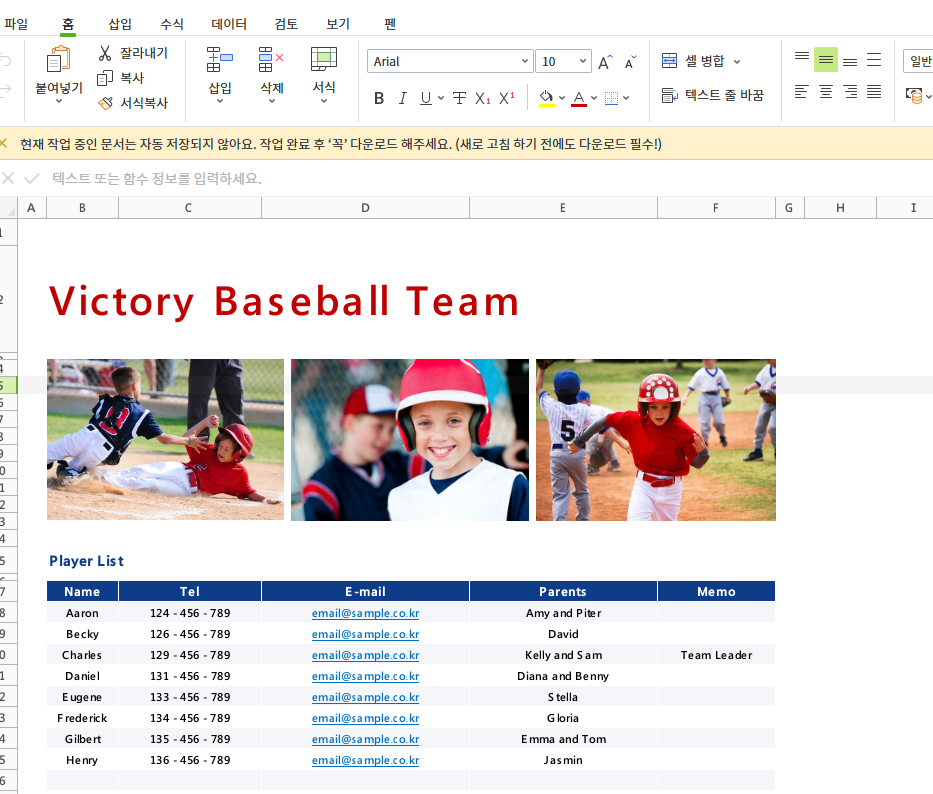Open Aaron's email link

point(365,613)
